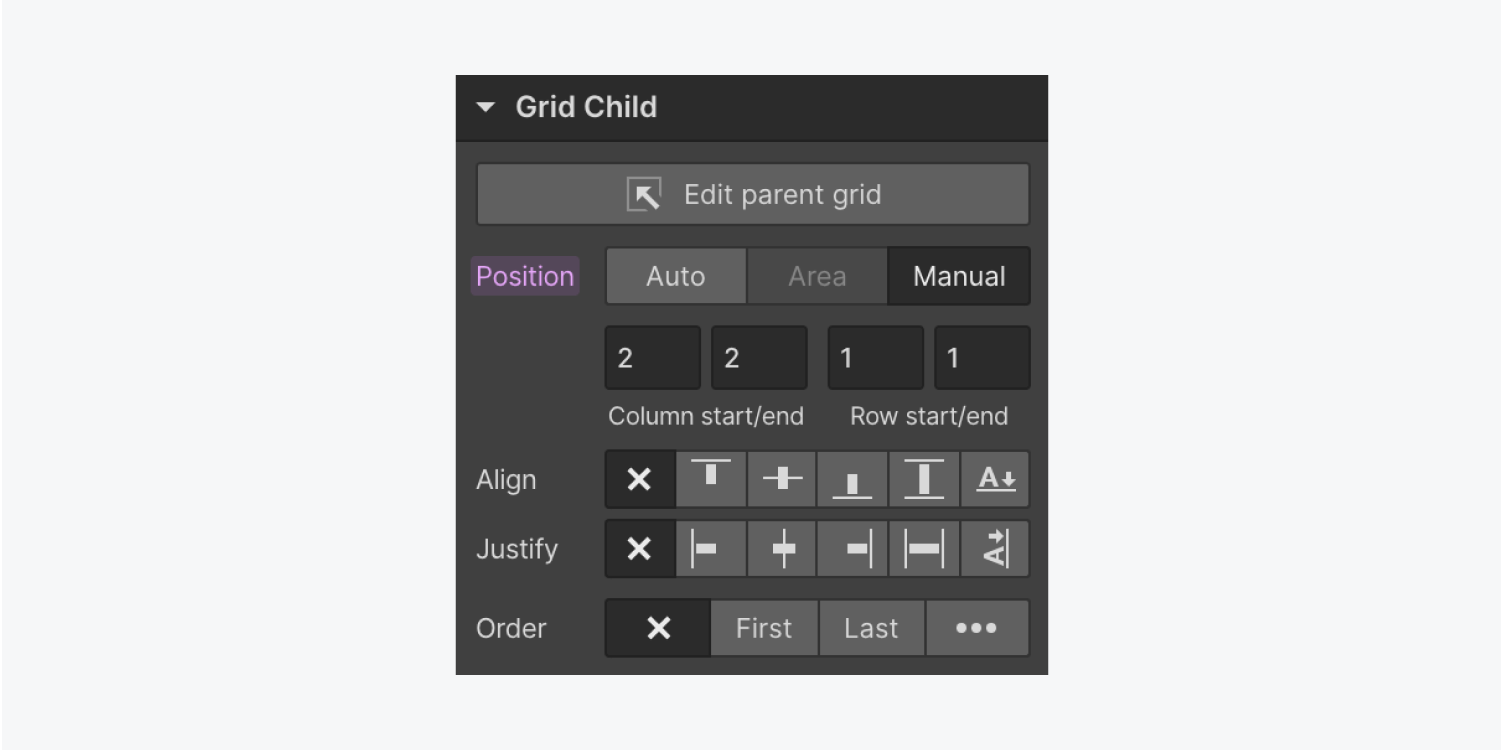Reset Align with the X option
Viewport: 1501px width, 751px height.
tap(640, 479)
